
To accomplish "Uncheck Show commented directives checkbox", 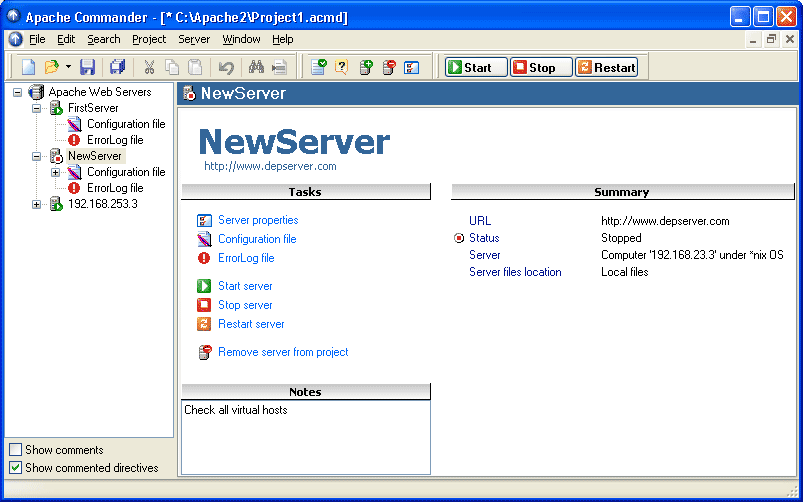I will point(16,468).
